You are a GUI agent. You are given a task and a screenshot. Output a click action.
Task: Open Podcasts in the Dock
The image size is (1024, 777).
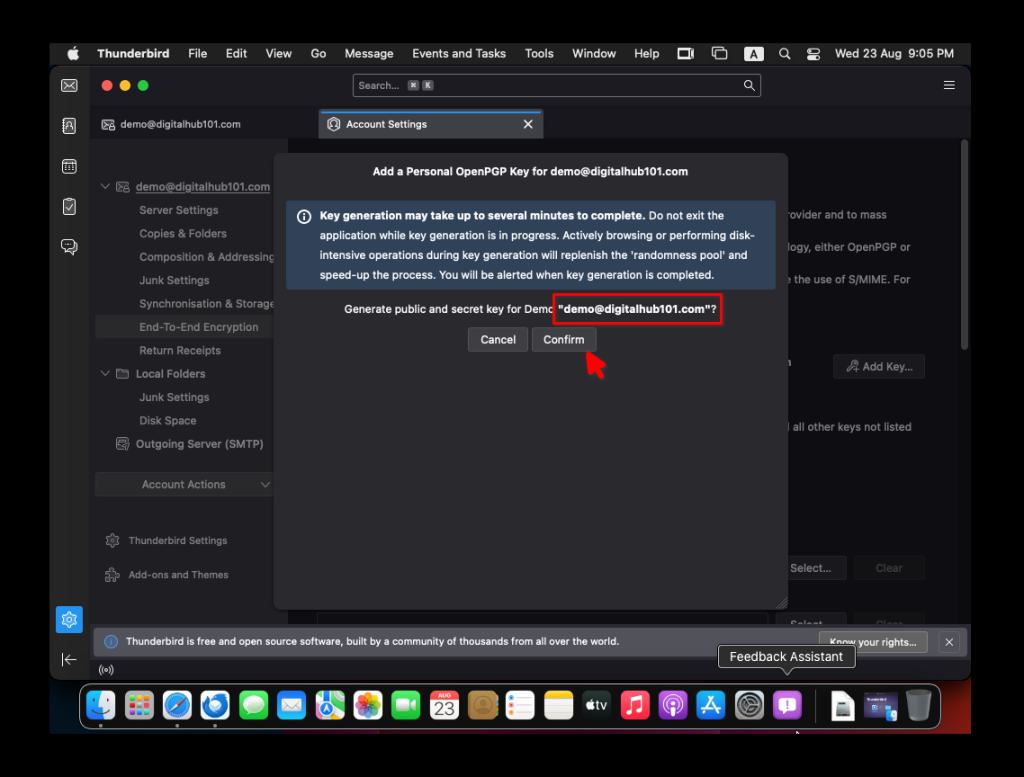[x=673, y=705]
